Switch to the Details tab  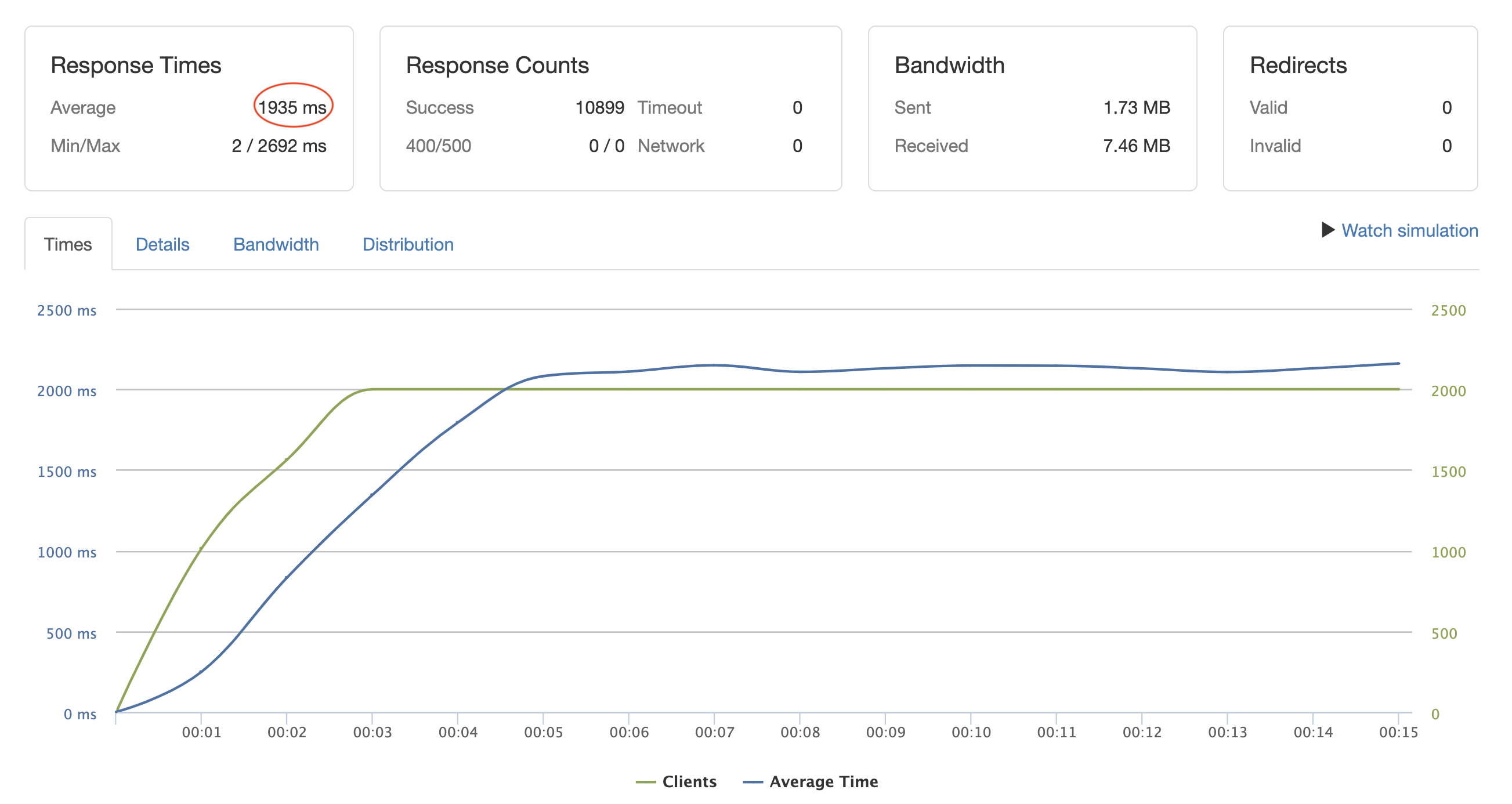coord(162,244)
